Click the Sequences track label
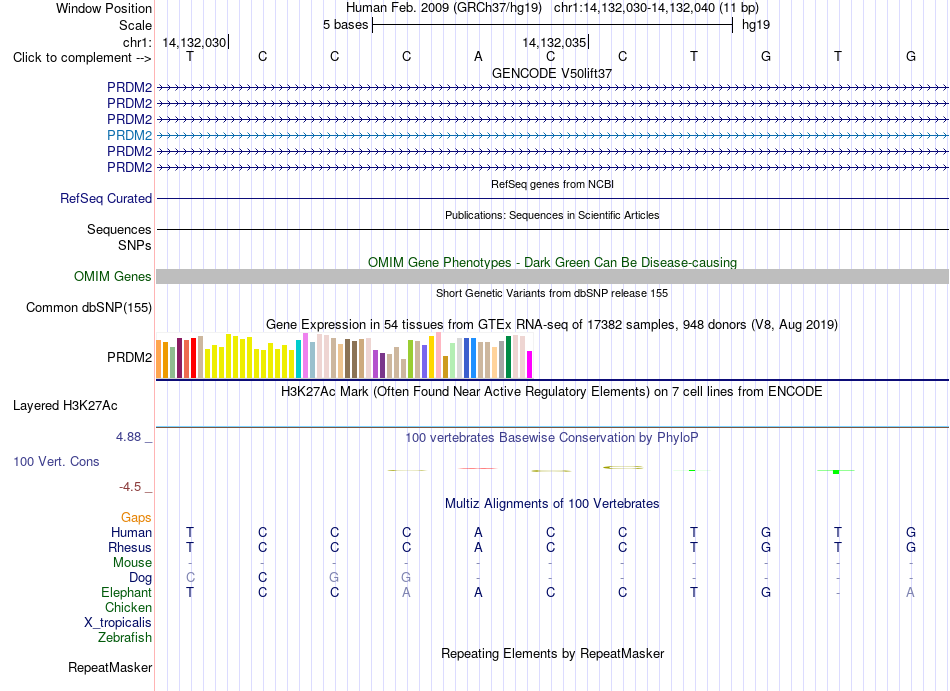The width and height of the screenshot is (950, 691). click(119, 230)
